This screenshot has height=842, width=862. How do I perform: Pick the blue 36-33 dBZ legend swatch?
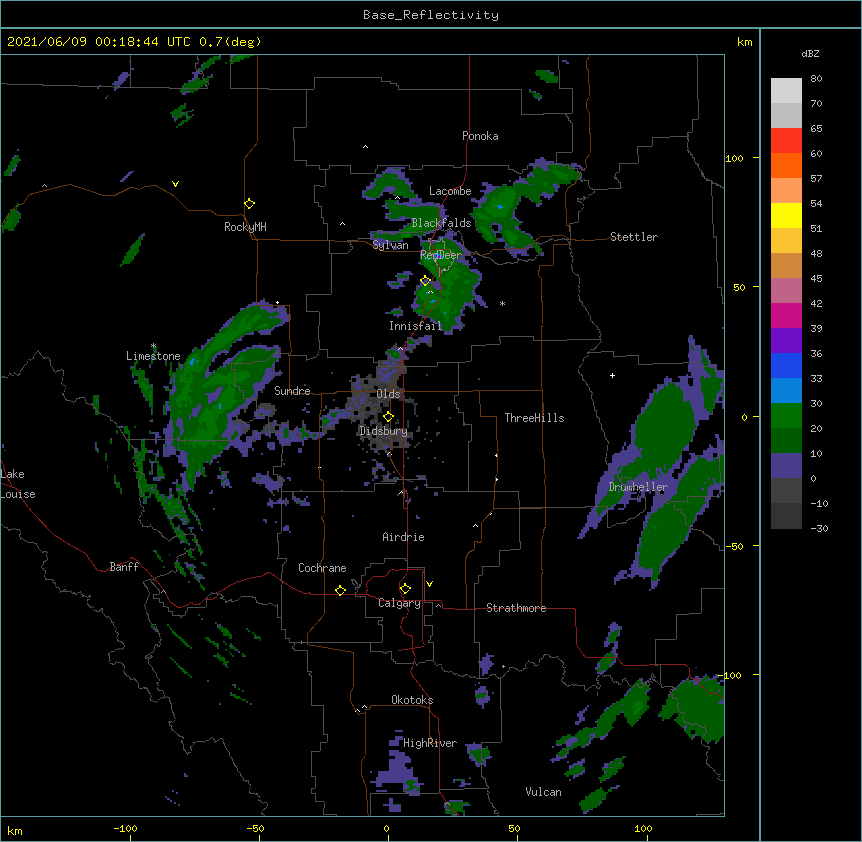click(x=786, y=366)
